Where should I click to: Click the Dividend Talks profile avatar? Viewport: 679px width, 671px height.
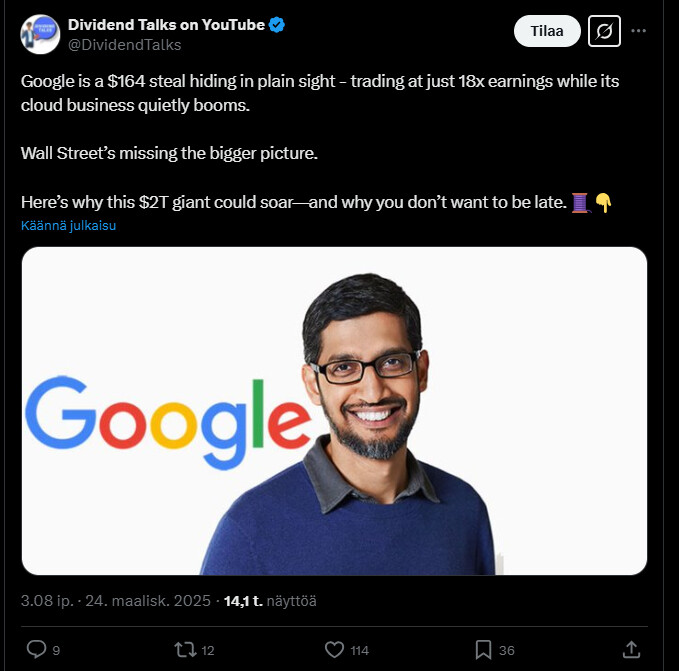click(x=40, y=34)
